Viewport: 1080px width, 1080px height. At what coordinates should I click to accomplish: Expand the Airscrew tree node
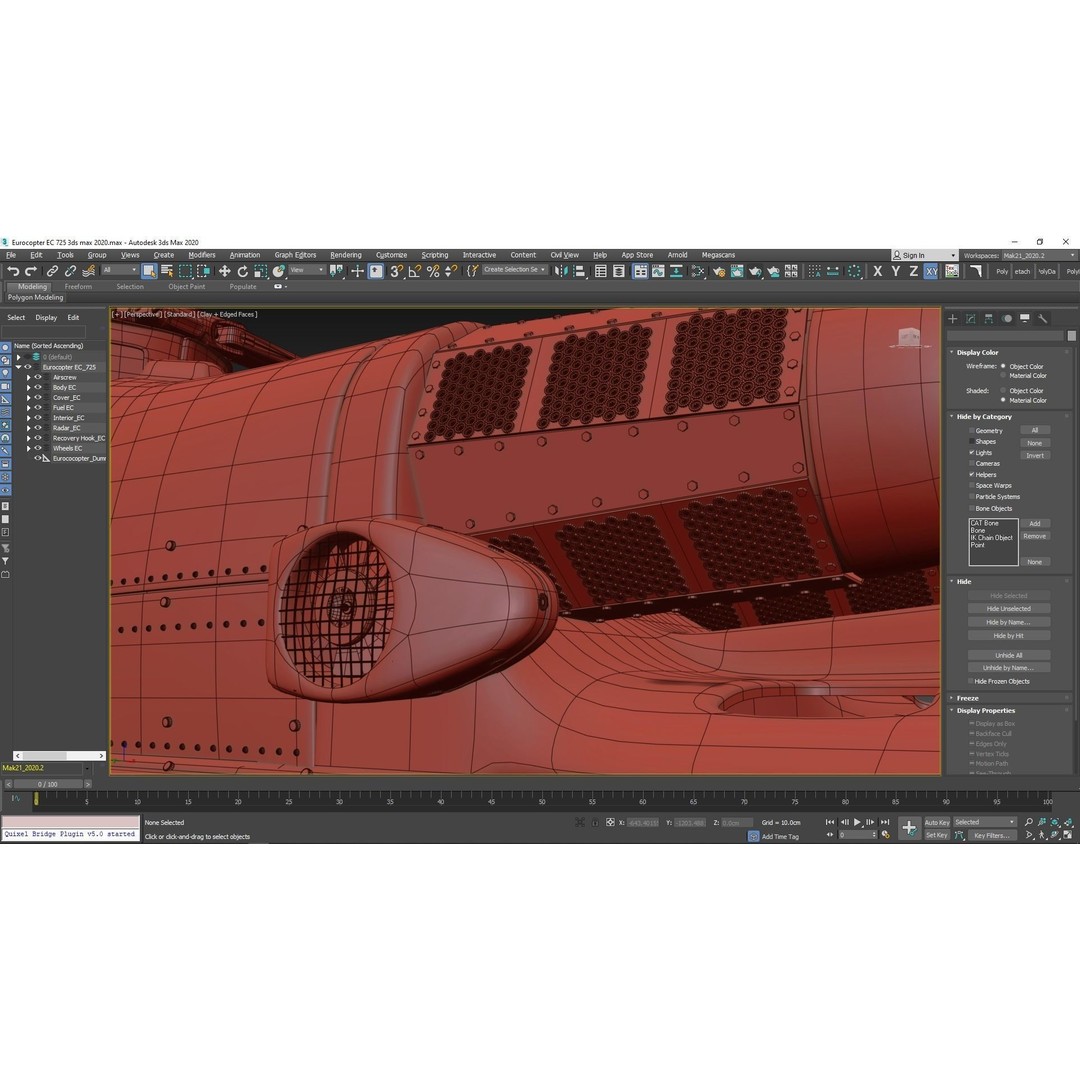29,377
